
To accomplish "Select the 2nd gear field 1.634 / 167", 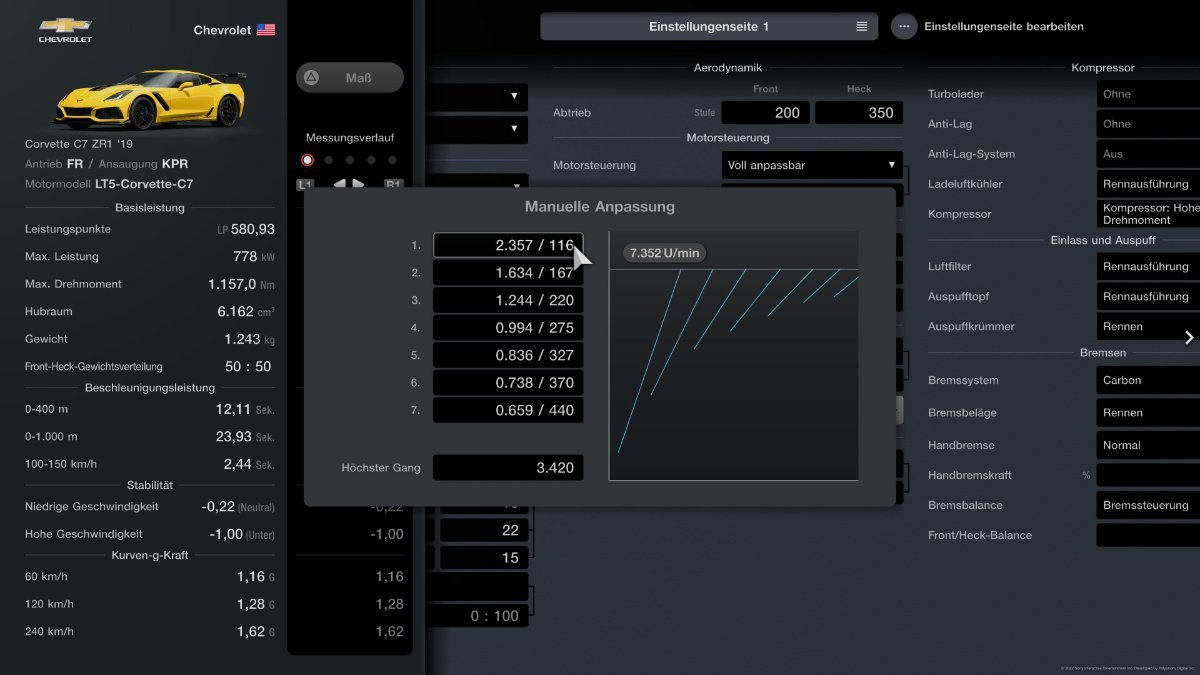I will coord(508,272).
